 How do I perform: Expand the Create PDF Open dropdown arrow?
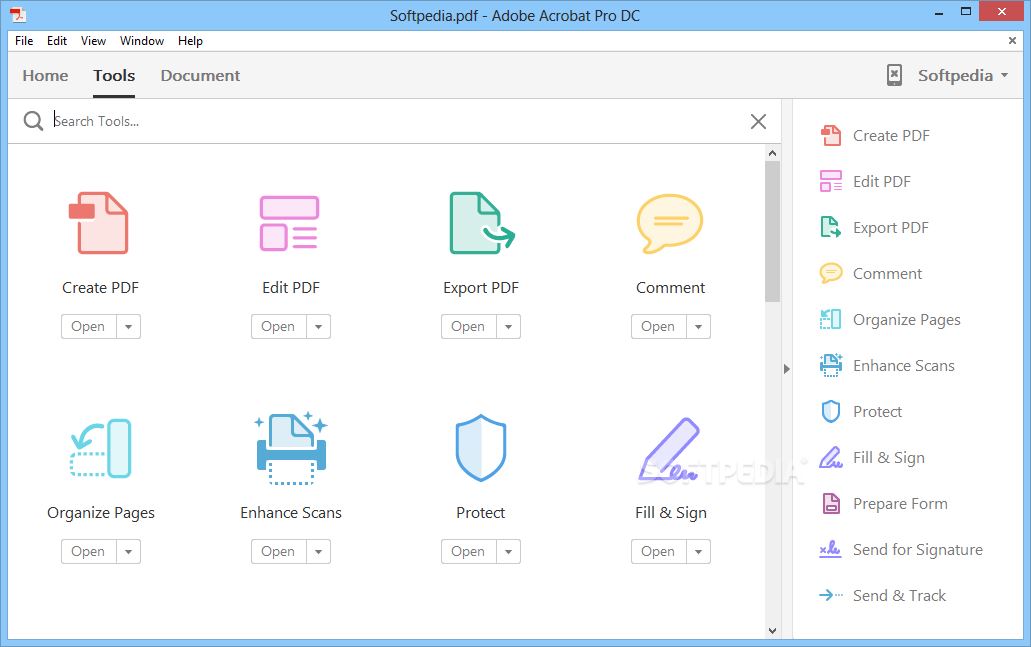click(x=126, y=326)
